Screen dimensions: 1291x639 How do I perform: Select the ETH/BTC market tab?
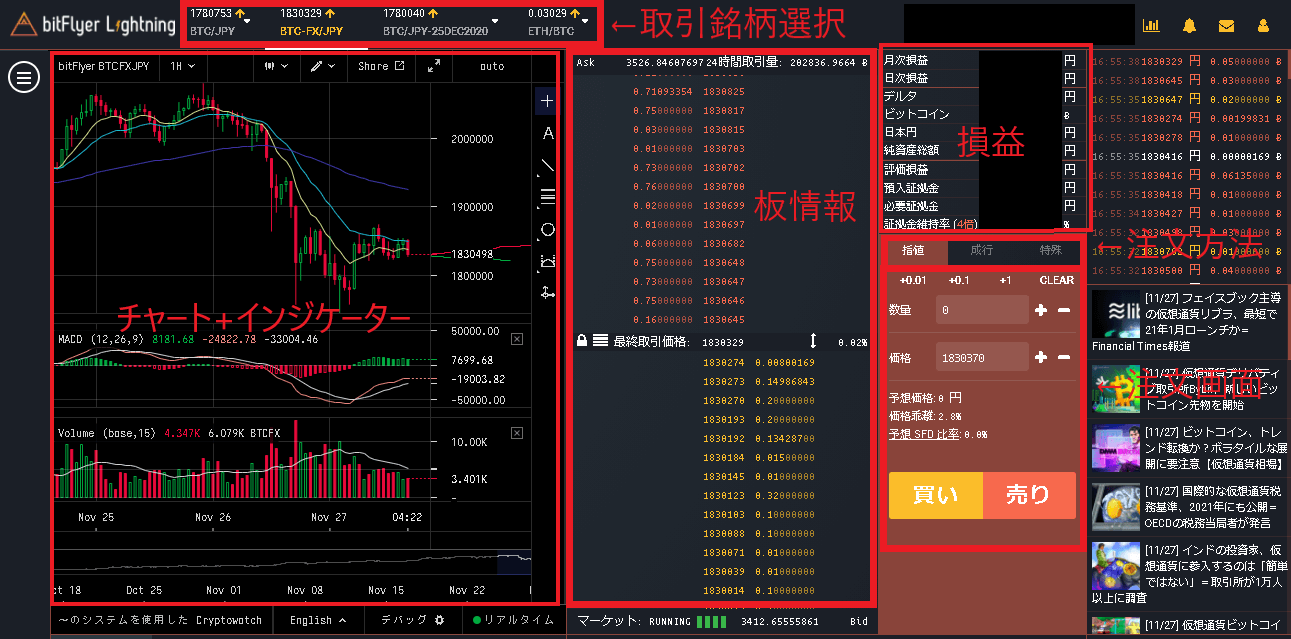pos(552,23)
